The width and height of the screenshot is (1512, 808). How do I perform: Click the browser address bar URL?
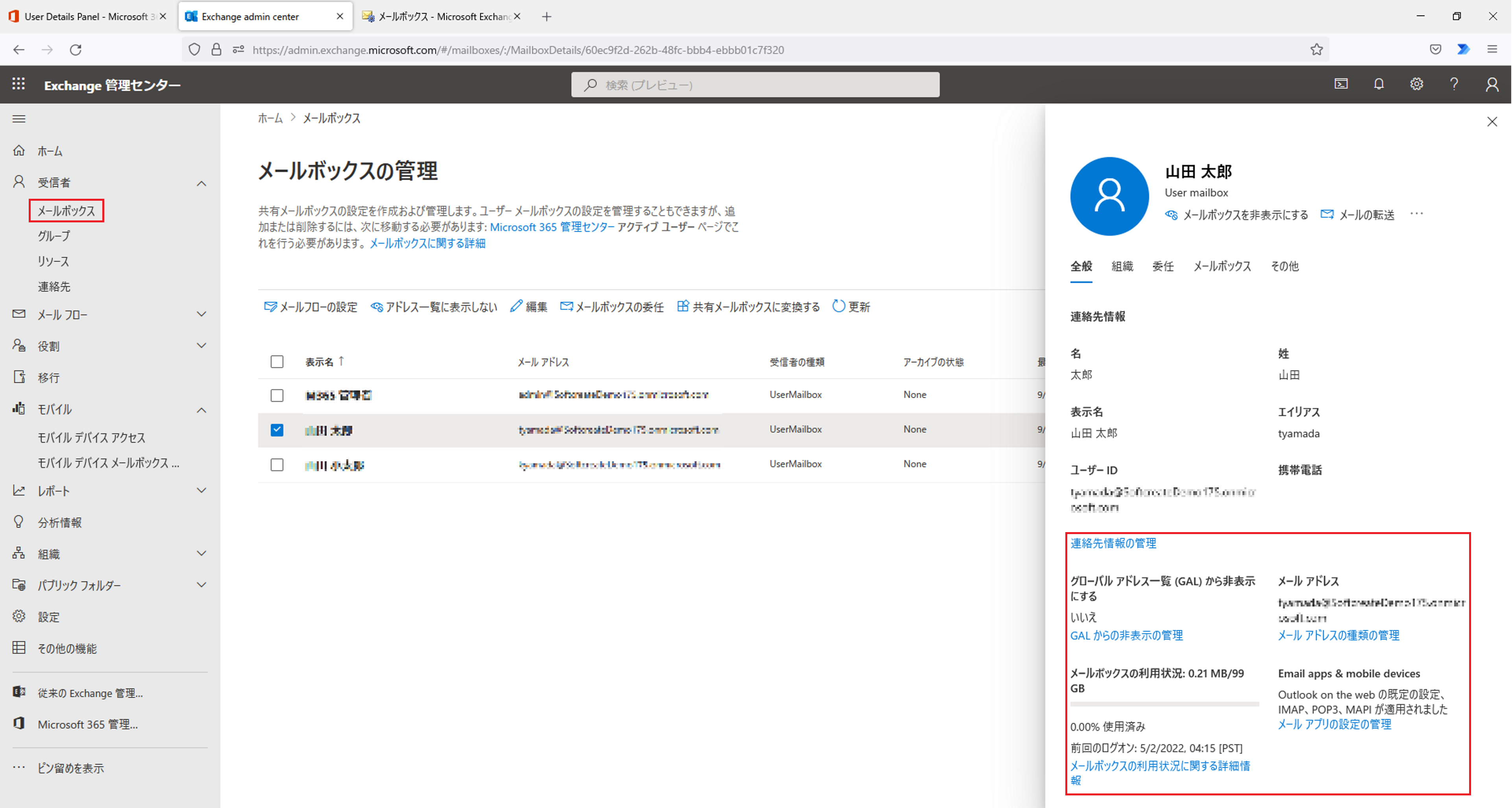(518, 50)
